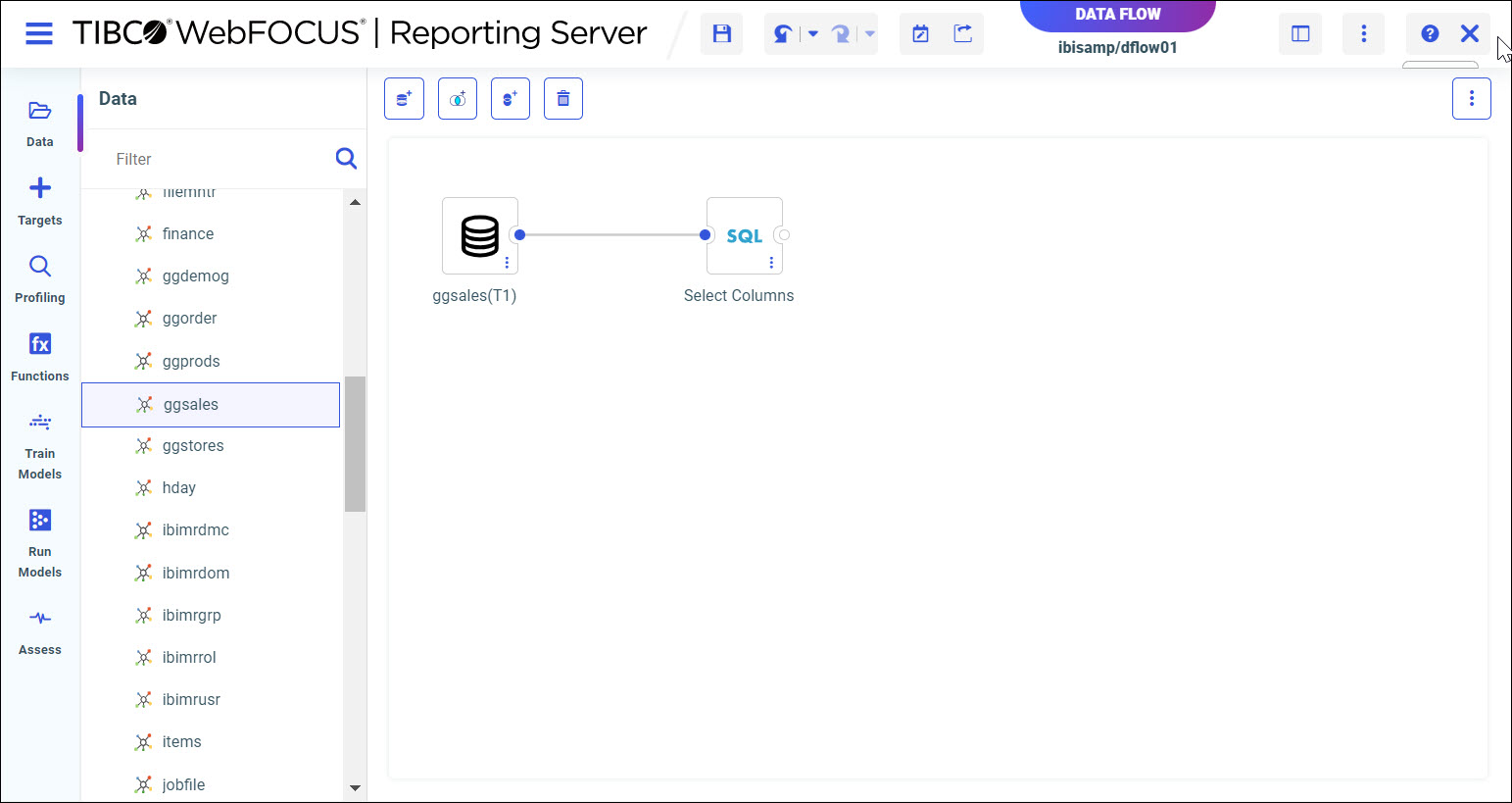
Task: Open the SQL node options menu
Action: coord(771,263)
